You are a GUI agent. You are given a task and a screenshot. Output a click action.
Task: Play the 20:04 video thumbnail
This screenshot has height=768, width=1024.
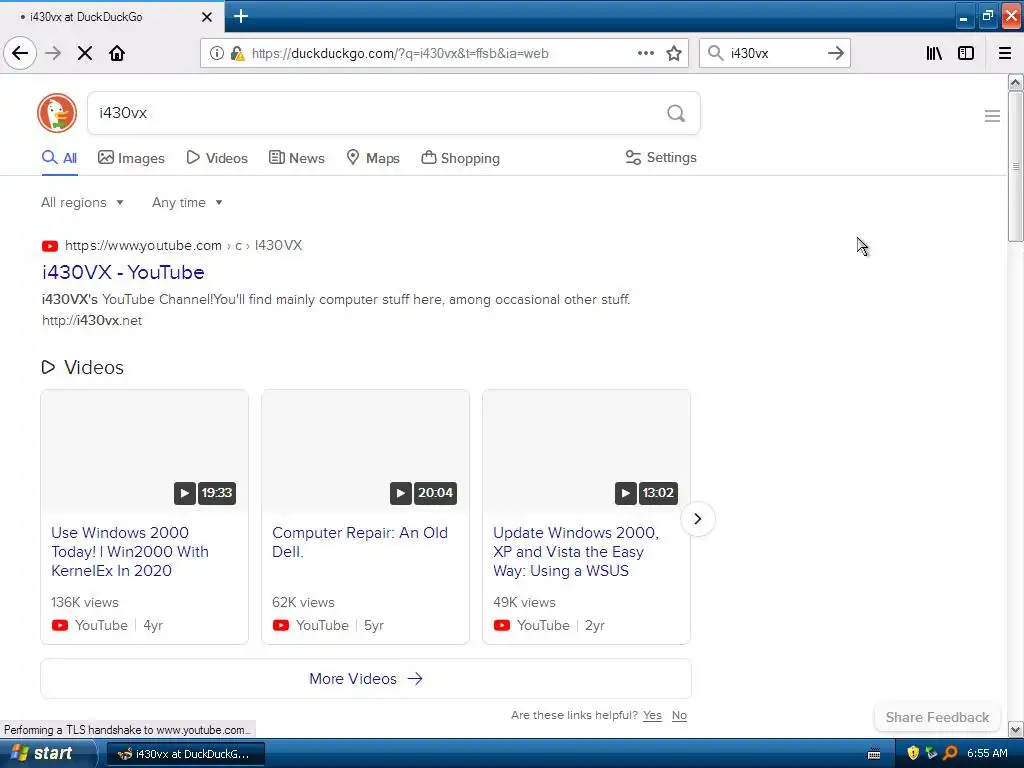click(365, 451)
